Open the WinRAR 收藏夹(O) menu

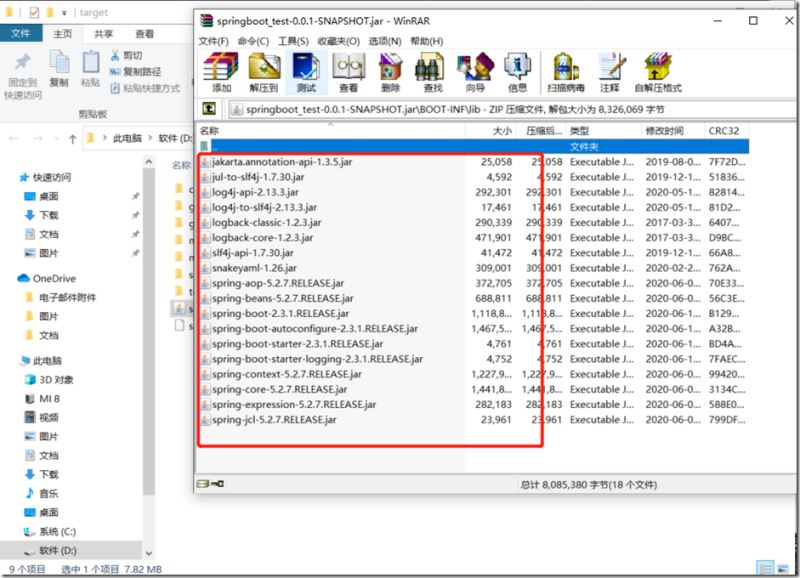click(338, 41)
